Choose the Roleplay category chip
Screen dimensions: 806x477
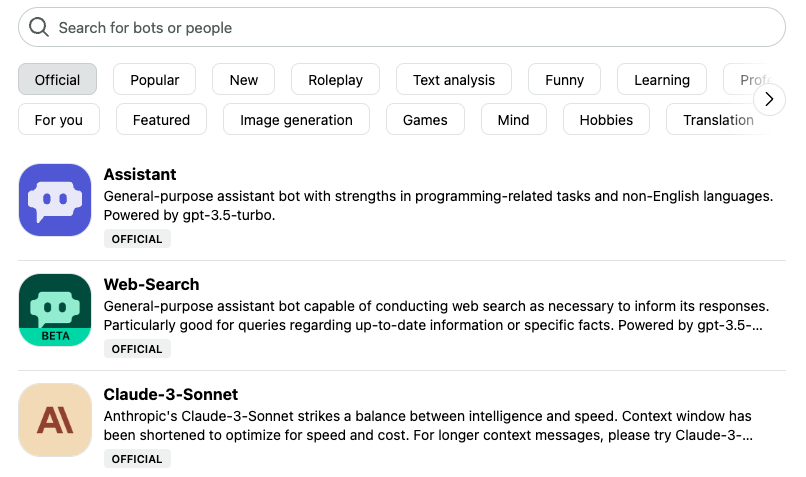pos(336,80)
